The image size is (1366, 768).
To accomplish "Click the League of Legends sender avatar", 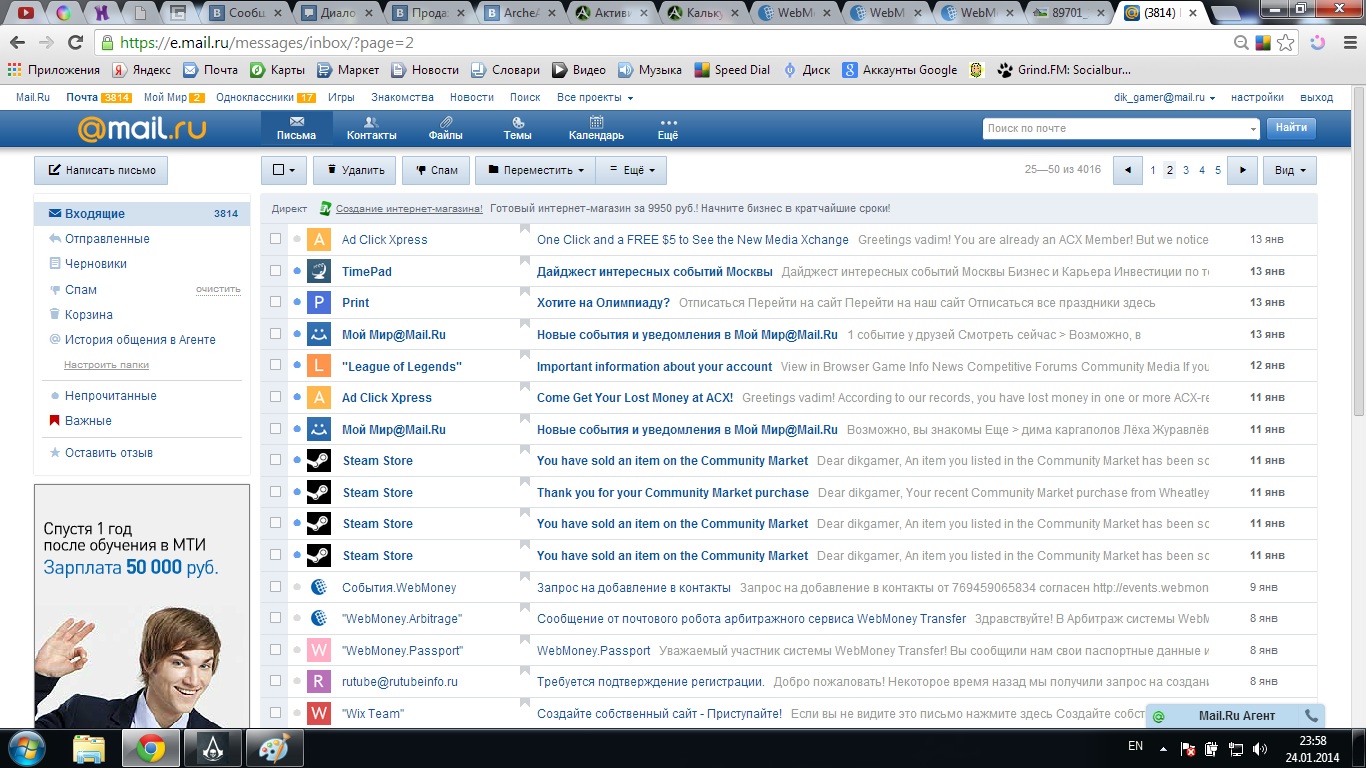I will pos(318,366).
